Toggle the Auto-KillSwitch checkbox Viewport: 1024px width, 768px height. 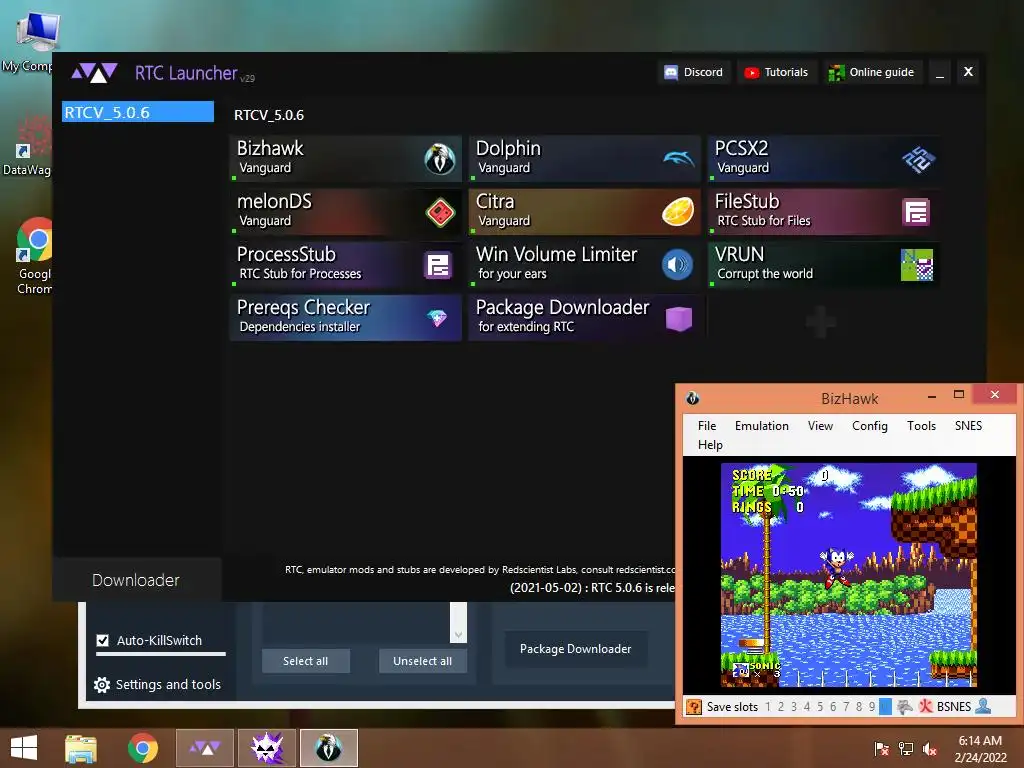[103, 640]
